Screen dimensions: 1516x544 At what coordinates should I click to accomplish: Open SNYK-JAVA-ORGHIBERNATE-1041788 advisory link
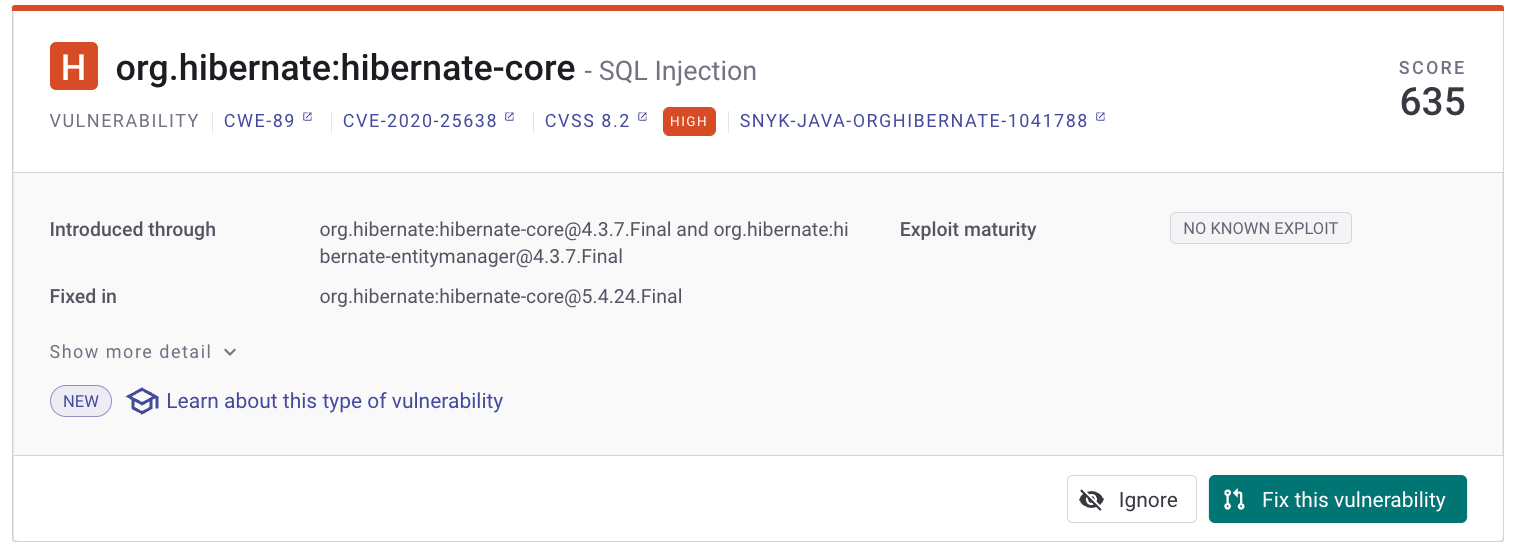(x=922, y=121)
